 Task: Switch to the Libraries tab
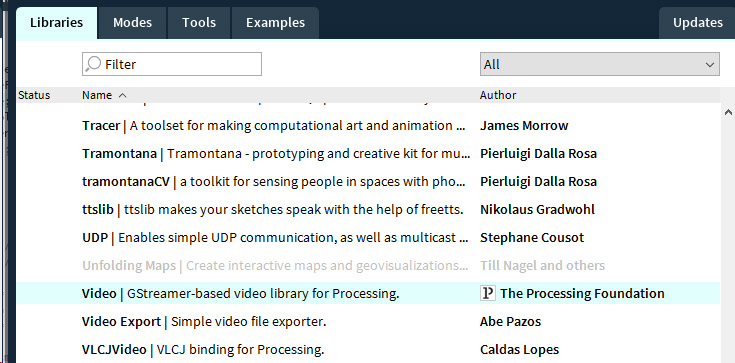point(57,23)
